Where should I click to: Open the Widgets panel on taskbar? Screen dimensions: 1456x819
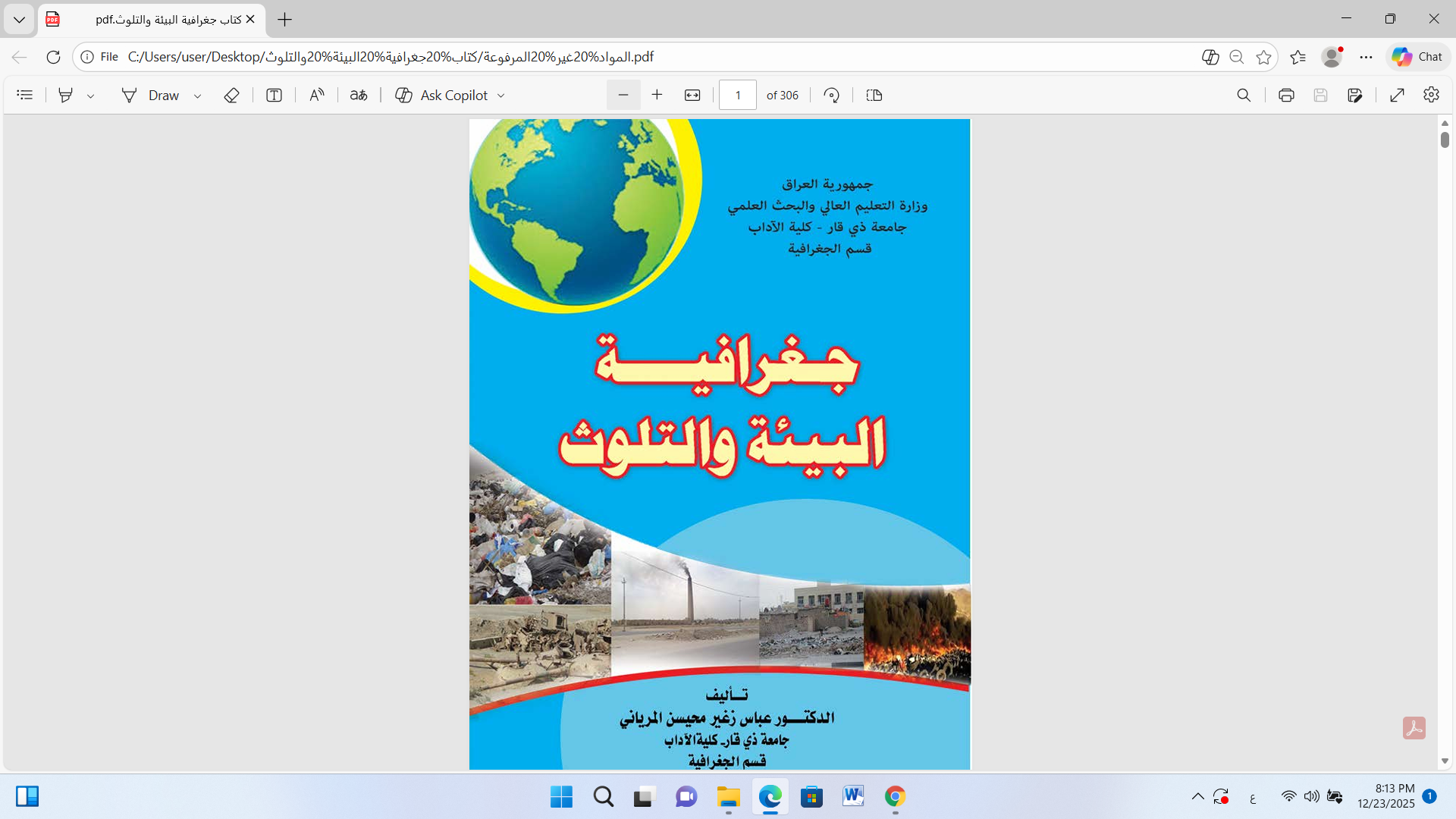[x=27, y=797]
